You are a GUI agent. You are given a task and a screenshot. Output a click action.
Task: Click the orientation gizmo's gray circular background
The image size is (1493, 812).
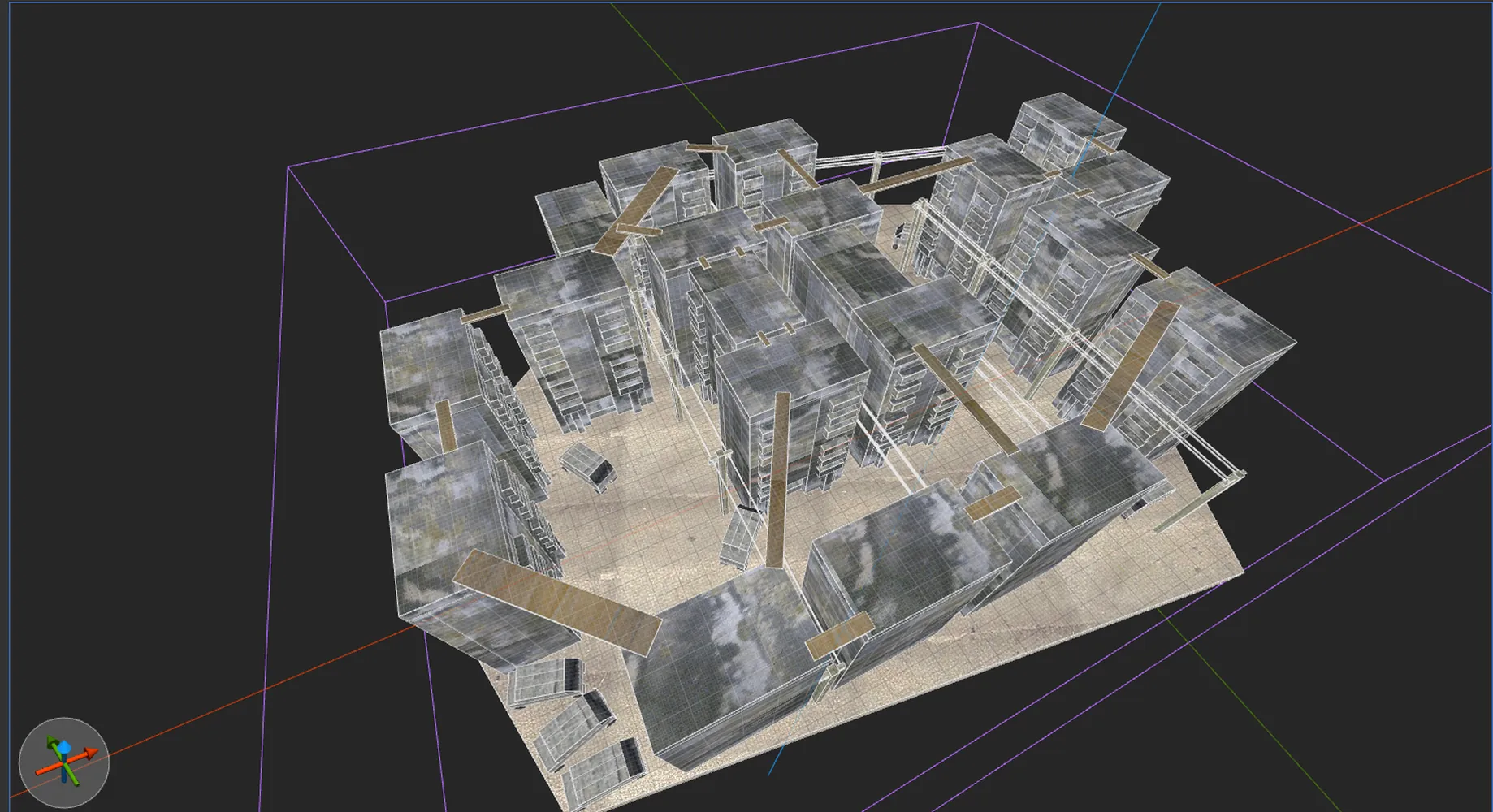(x=64, y=762)
